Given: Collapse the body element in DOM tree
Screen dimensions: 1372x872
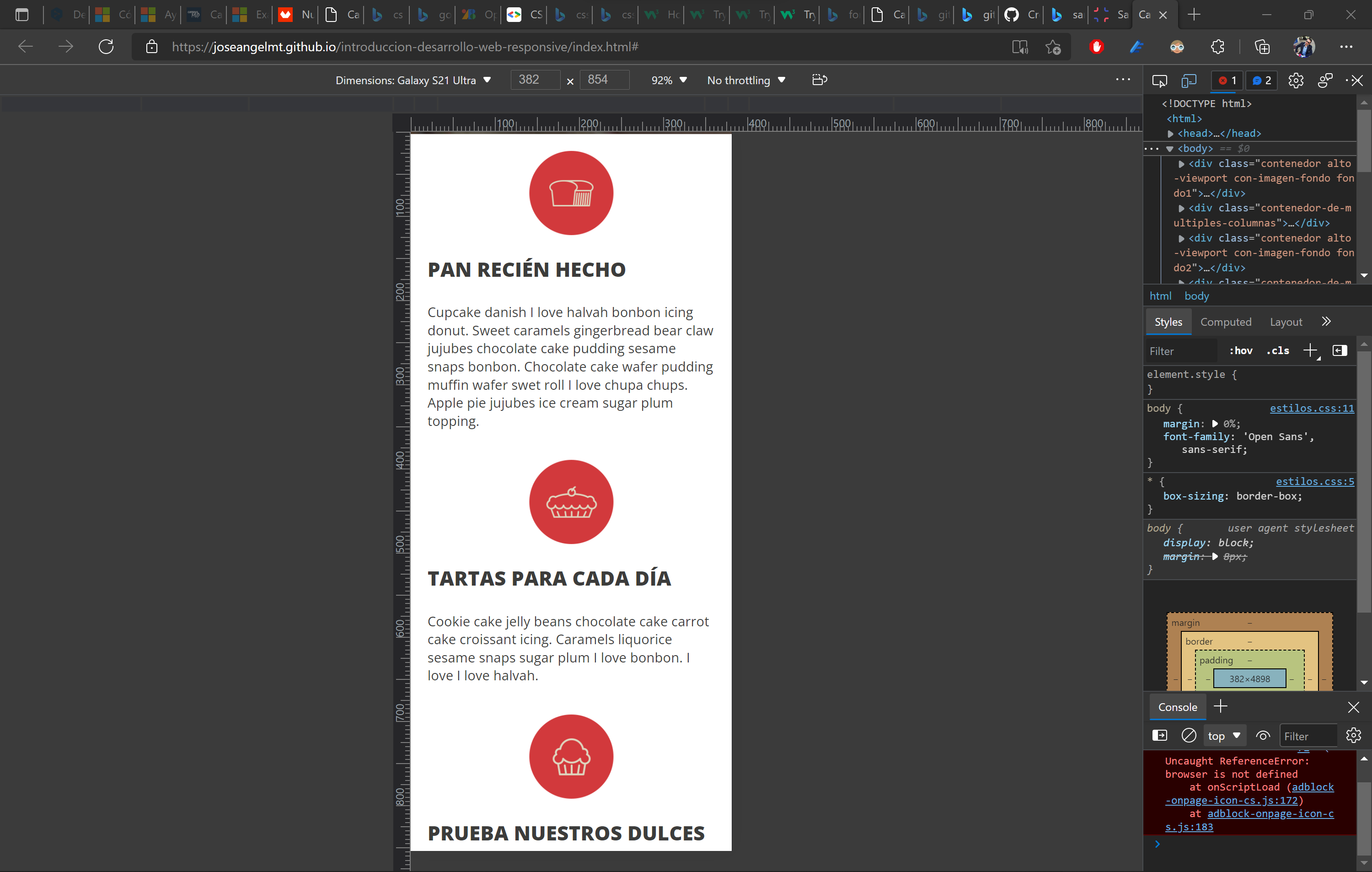Looking at the screenshot, I should 1169,149.
